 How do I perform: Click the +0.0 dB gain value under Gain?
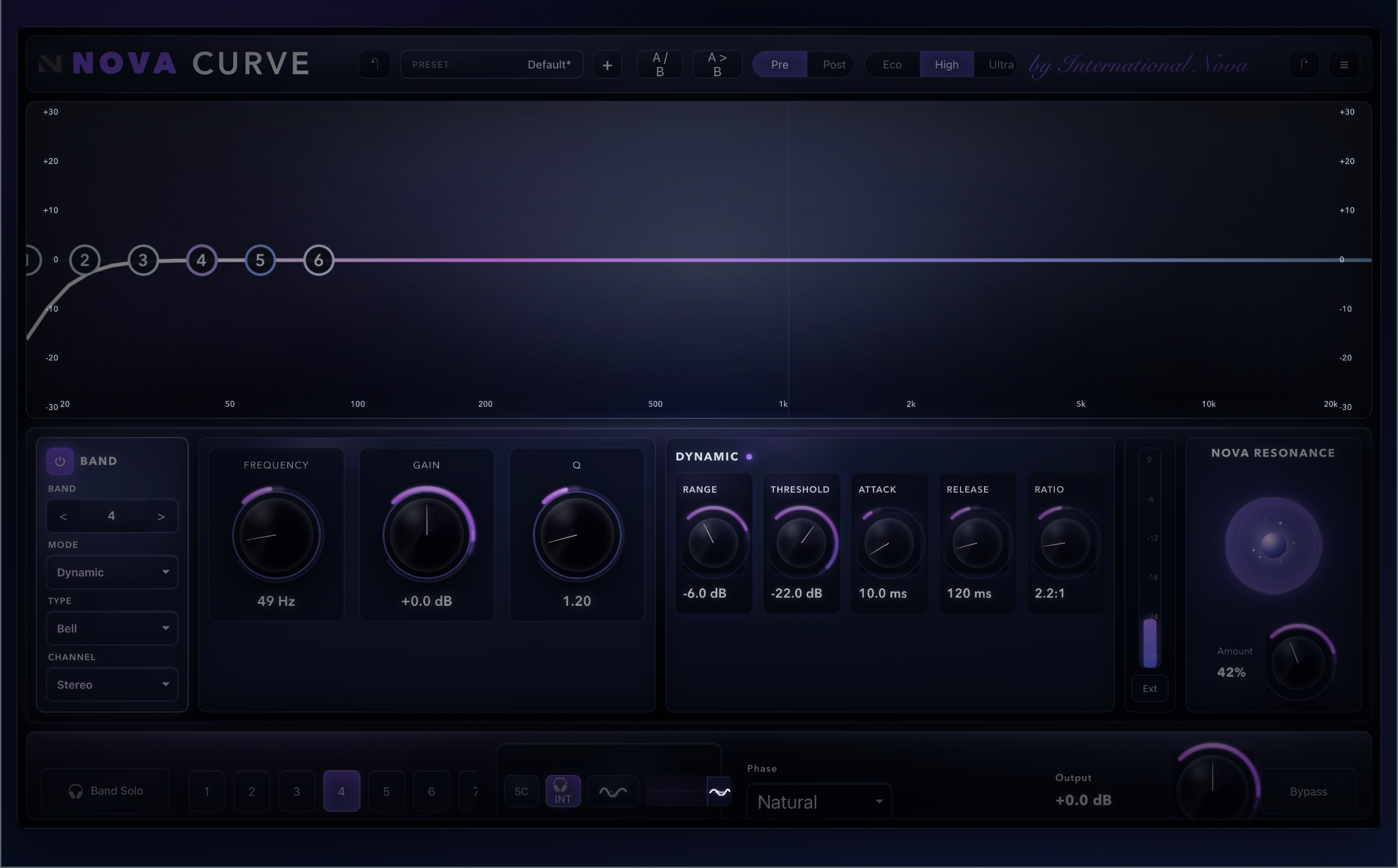click(x=426, y=601)
